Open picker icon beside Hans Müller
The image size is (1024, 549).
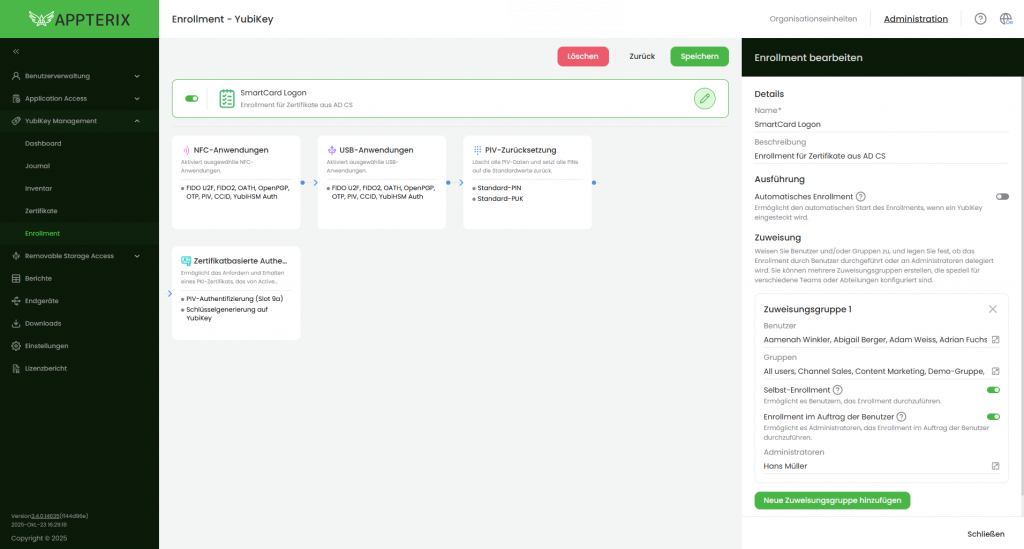coord(995,466)
